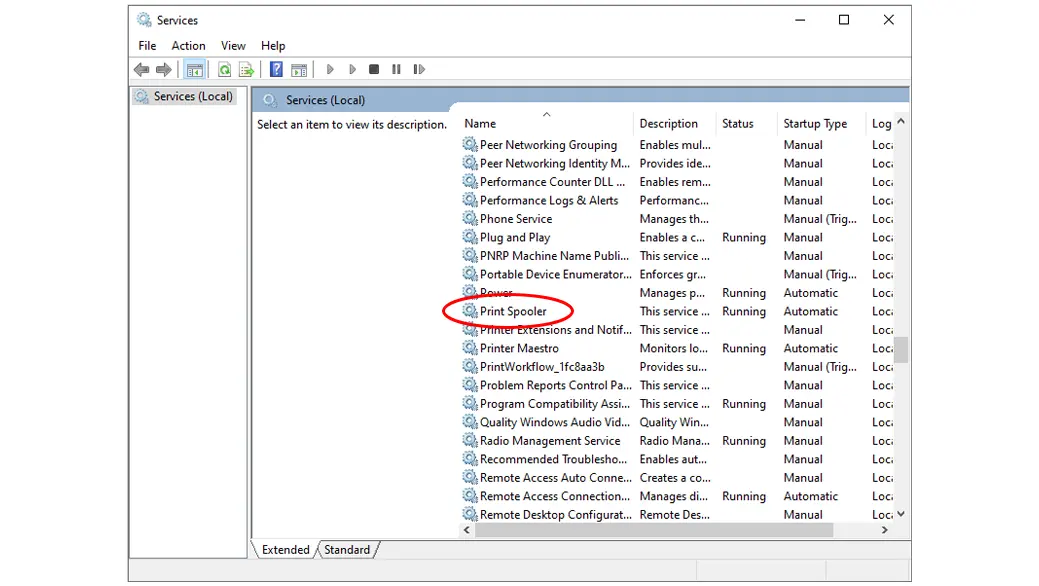Toggle the Show/Hide Console Tree icon

[195, 70]
